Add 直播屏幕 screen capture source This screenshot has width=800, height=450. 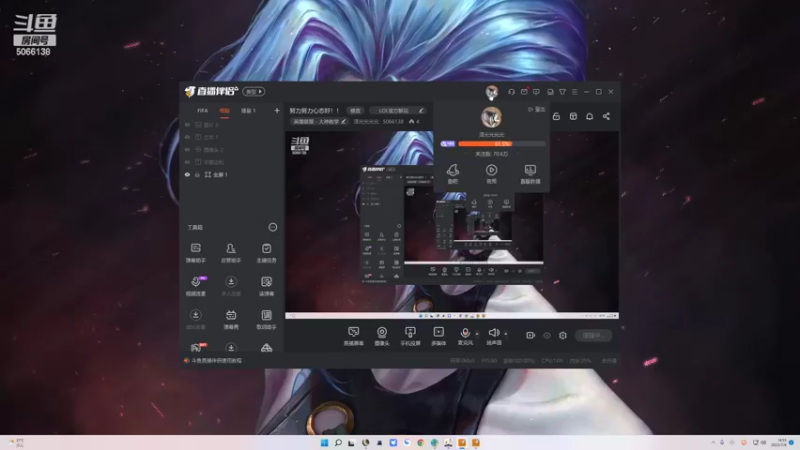(x=354, y=336)
